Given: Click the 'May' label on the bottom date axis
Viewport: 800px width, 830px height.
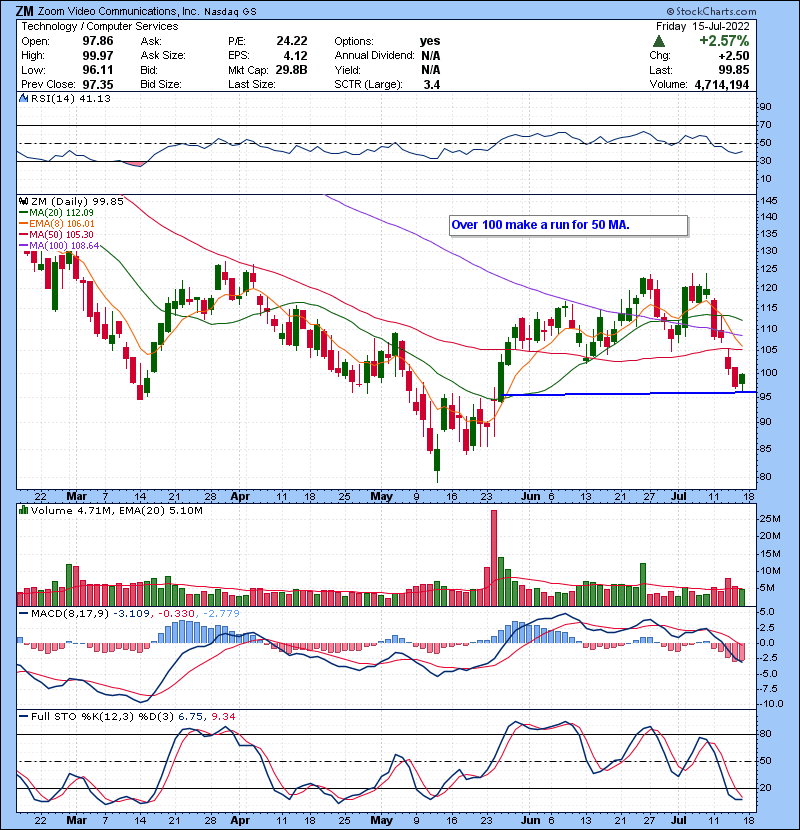Looking at the screenshot, I should pos(381,820).
